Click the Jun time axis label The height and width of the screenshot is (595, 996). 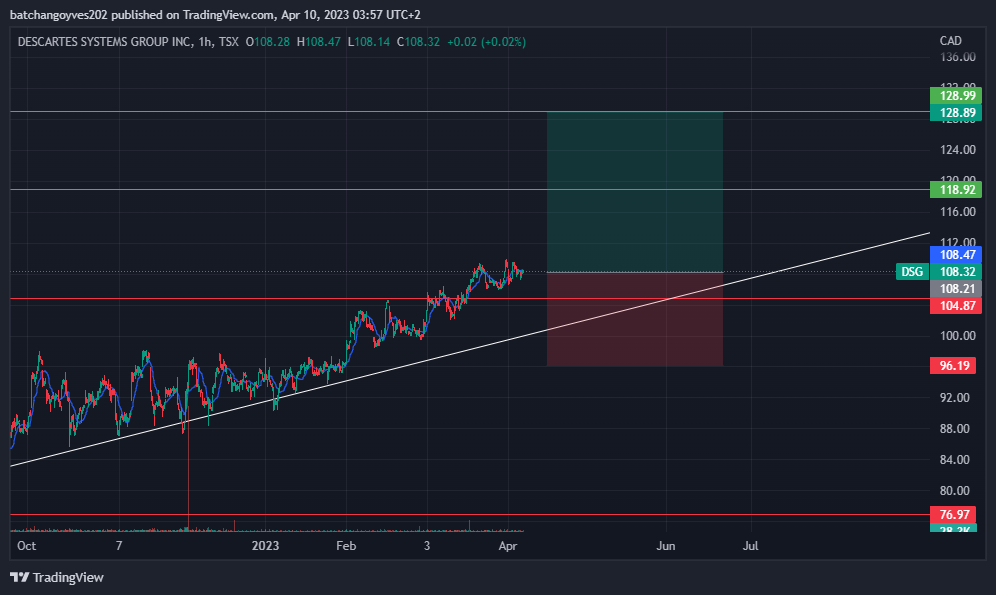(666, 546)
